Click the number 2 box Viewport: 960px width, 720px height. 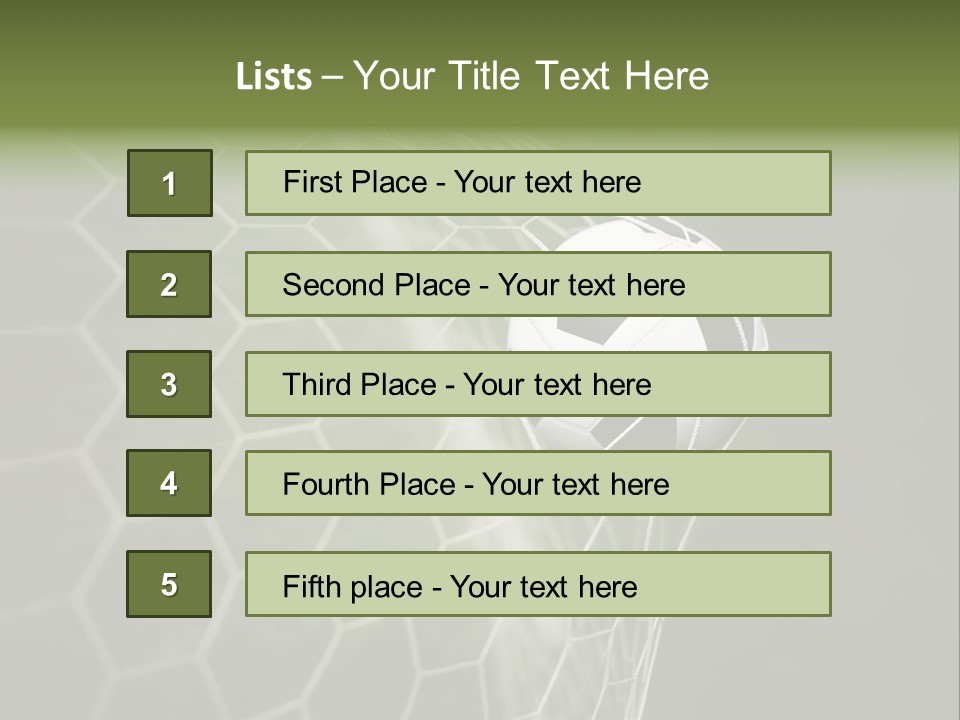(x=169, y=284)
